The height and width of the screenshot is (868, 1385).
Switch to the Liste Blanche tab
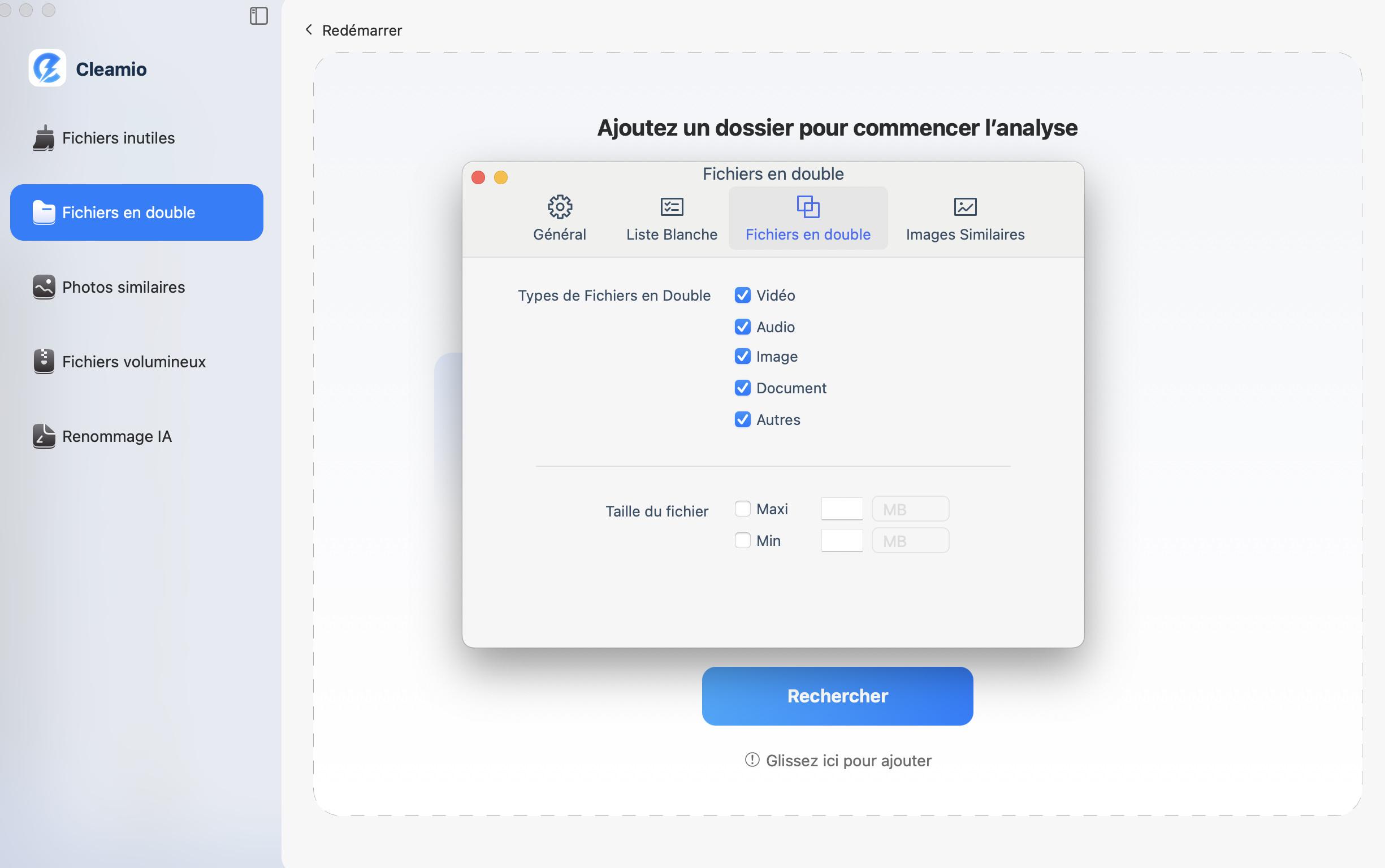tap(671, 218)
